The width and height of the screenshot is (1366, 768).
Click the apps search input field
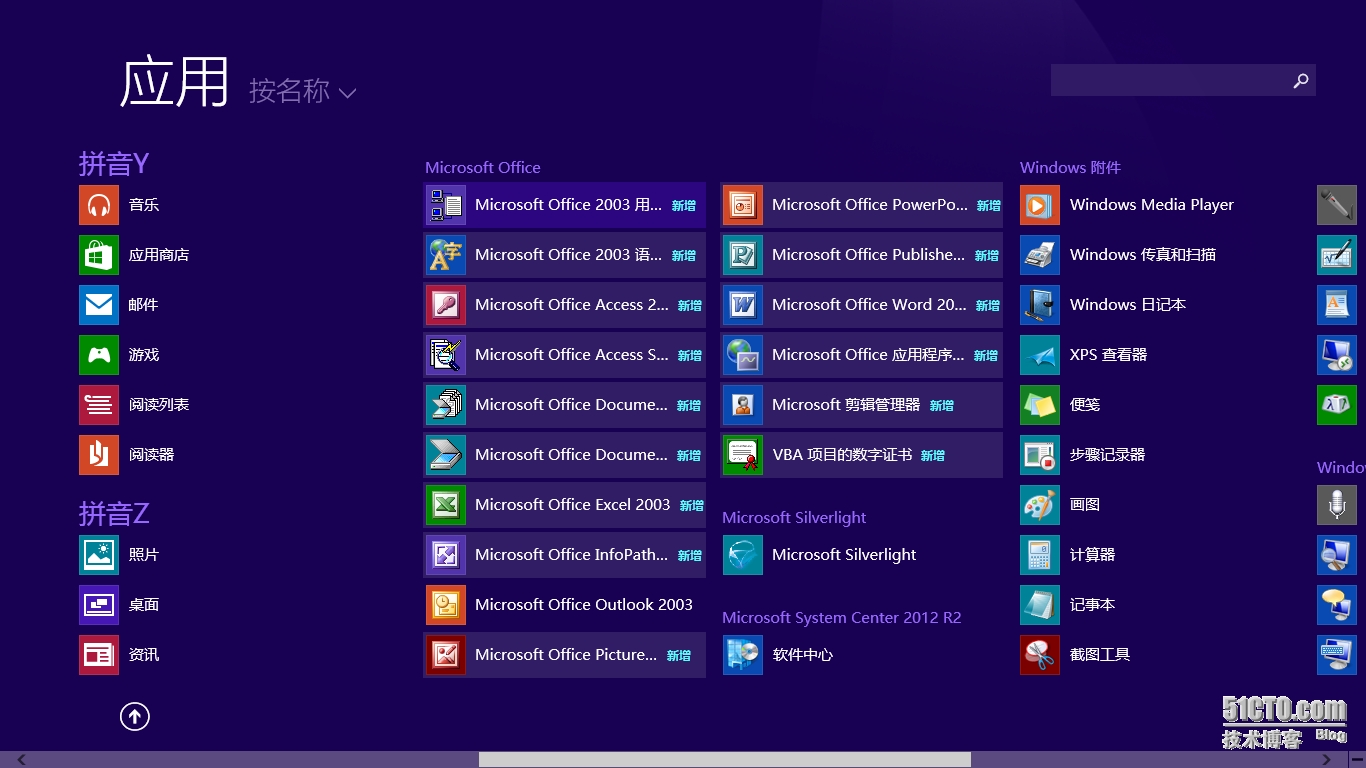1168,80
